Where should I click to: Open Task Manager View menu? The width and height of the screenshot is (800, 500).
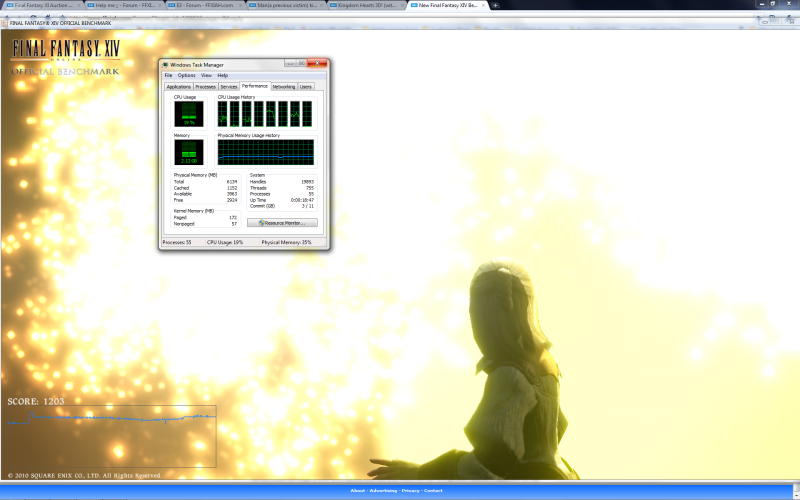tap(206, 76)
